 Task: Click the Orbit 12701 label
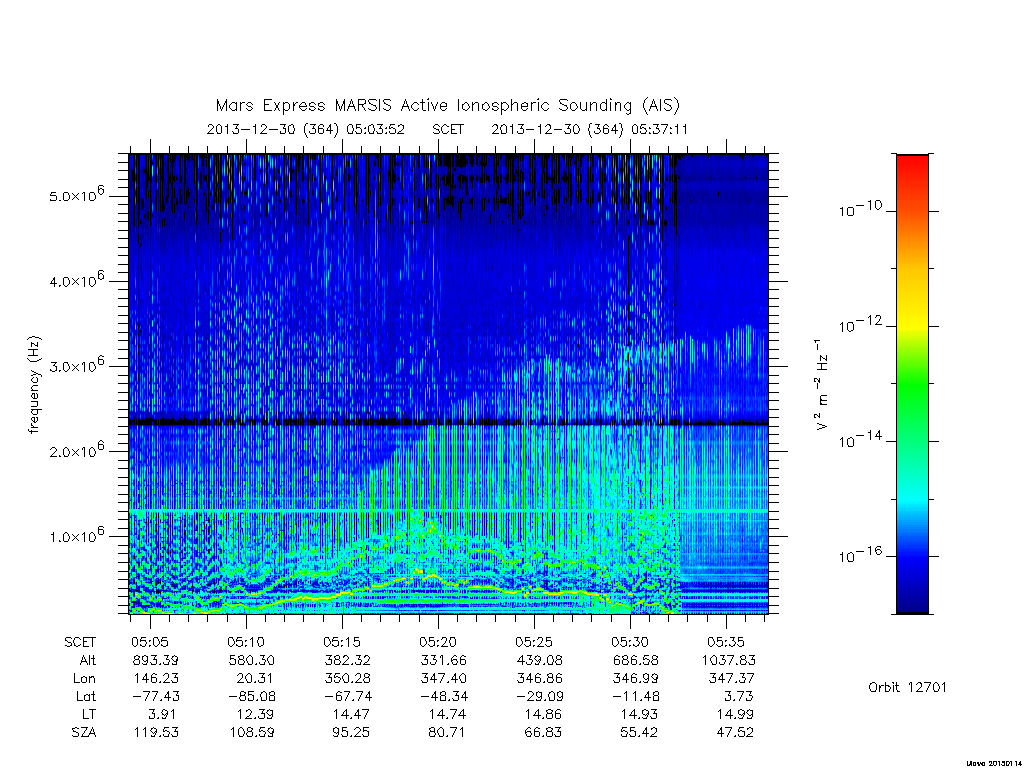coord(907,687)
